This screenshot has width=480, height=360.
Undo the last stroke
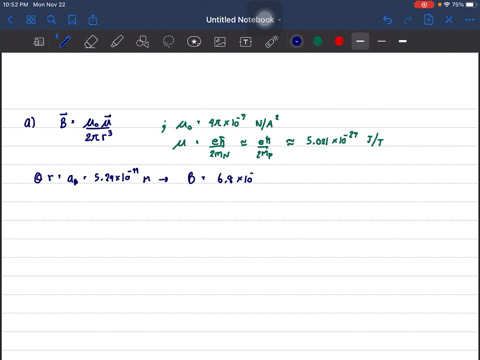click(387, 20)
